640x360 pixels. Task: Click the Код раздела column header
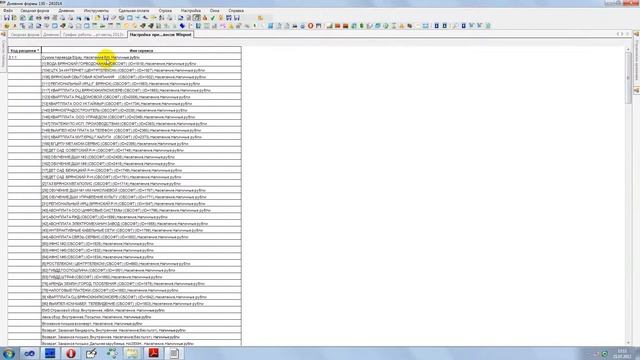24,51
